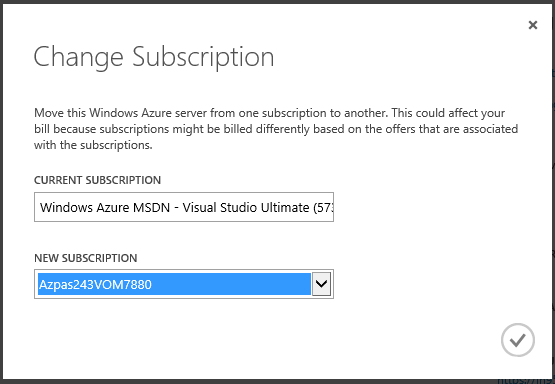Confirm the subscription change with the checkmark

[517, 340]
